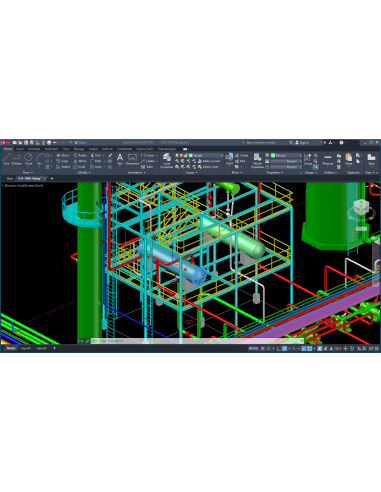
Task: Select the Circle tool
Action: 29,159
